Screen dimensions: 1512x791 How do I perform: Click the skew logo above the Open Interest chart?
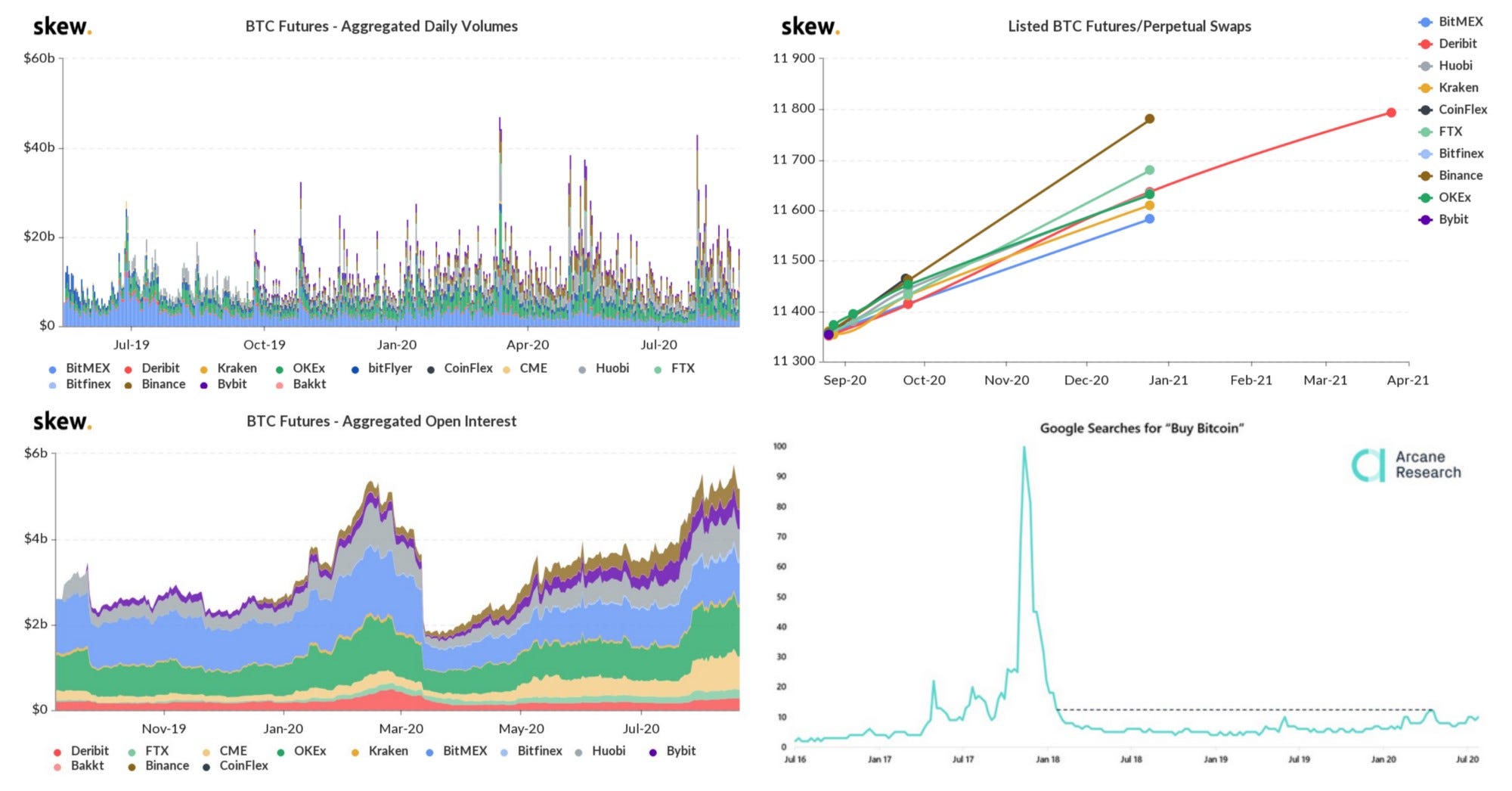click(x=62, y=421)
